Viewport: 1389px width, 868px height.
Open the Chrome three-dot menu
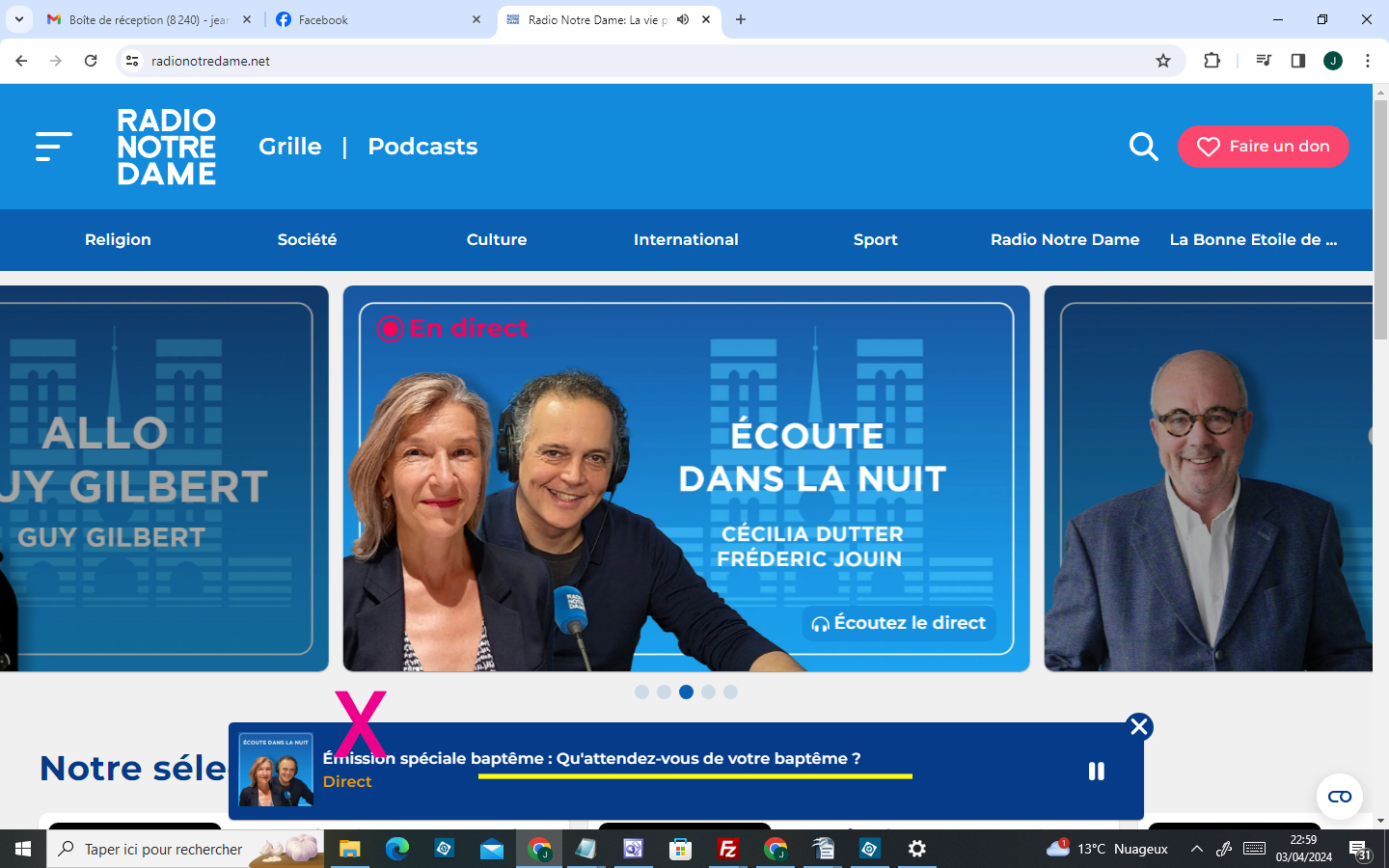click(1368, 61)
